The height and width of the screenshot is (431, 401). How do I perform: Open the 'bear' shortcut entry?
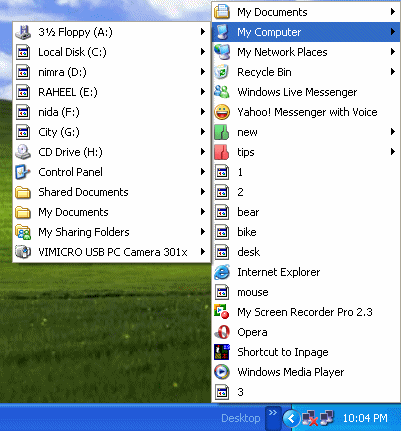(306, 212)
